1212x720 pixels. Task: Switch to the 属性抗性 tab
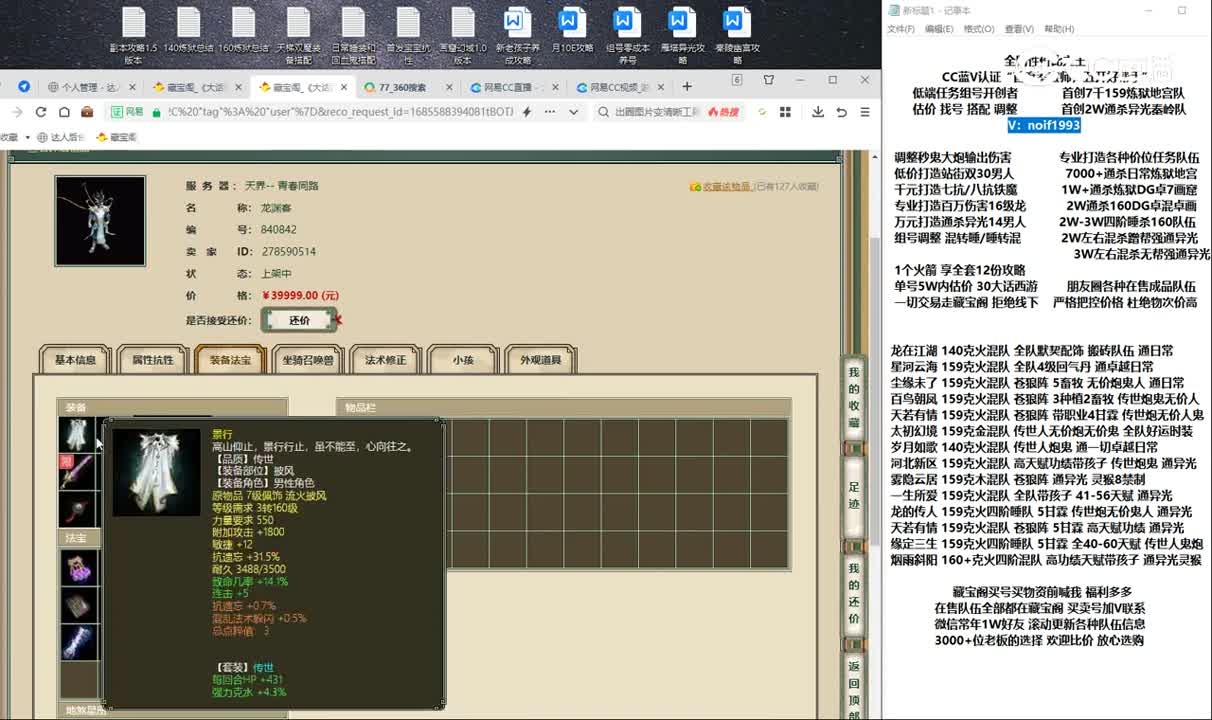coord(153,360)
